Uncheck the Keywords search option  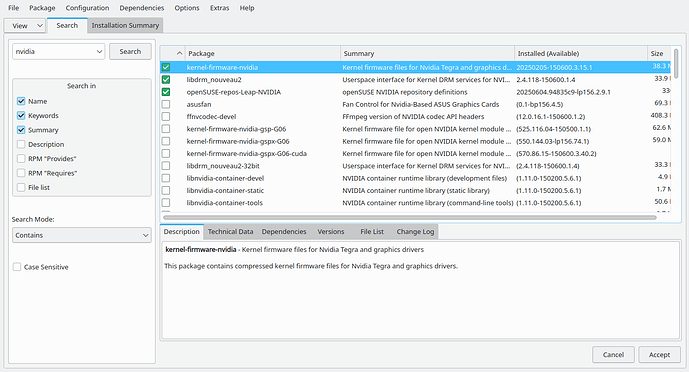[x=21, y=116]
